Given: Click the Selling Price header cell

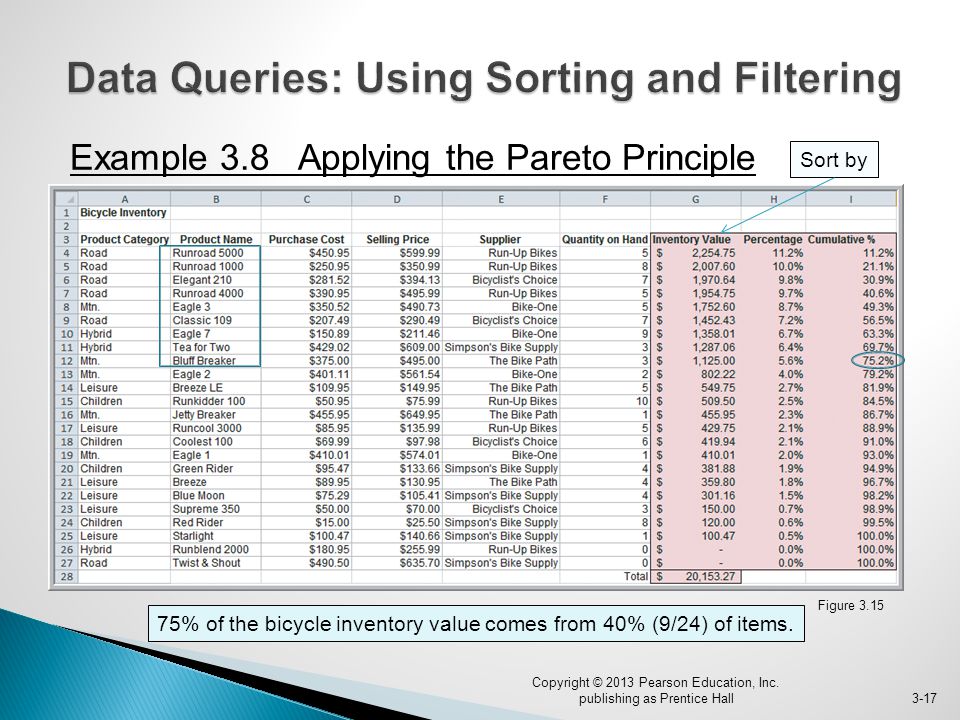Looking at the screenshot, I should click(x=397, y=239).
